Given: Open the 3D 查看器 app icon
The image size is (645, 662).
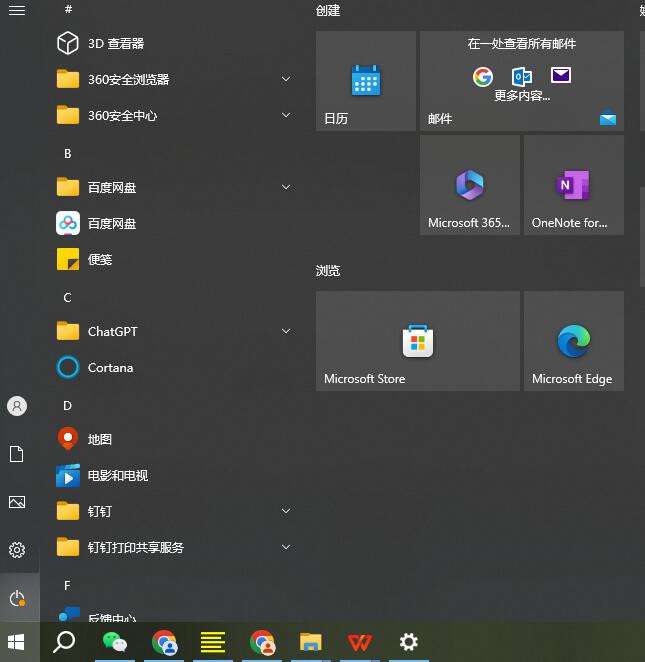Looking at the screenshot, I should pyautogui.click(x=68, y=43).
